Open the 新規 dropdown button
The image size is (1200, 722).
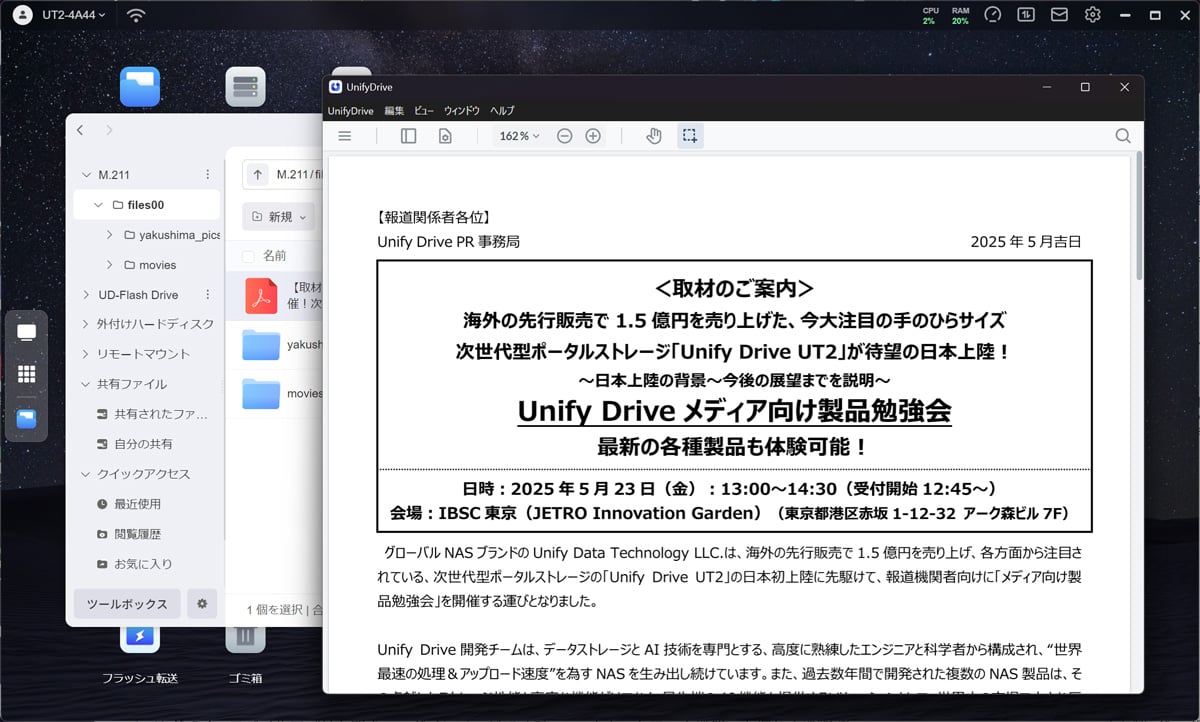279,216
